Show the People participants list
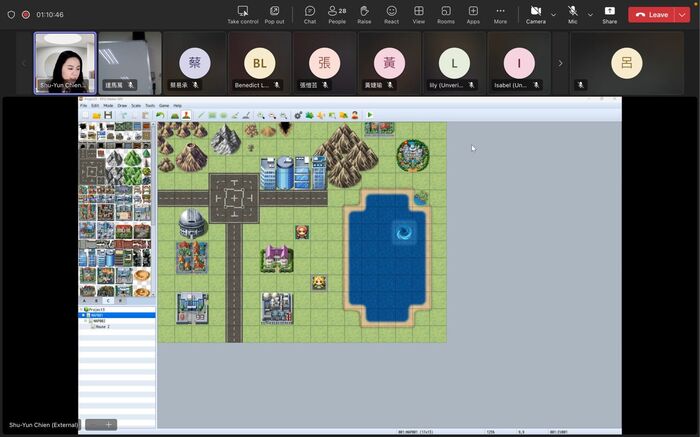Screen dimensions: 700x437 click(337, 15)
